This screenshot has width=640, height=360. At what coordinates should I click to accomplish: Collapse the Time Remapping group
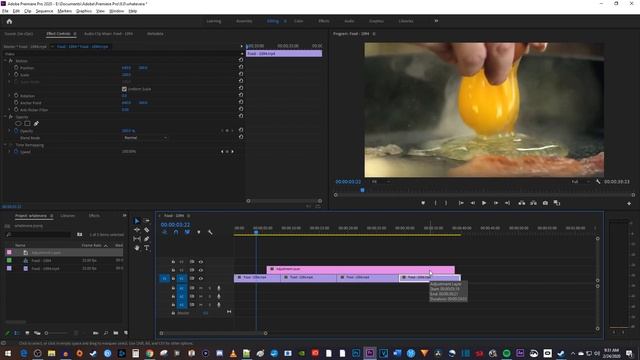5,145
